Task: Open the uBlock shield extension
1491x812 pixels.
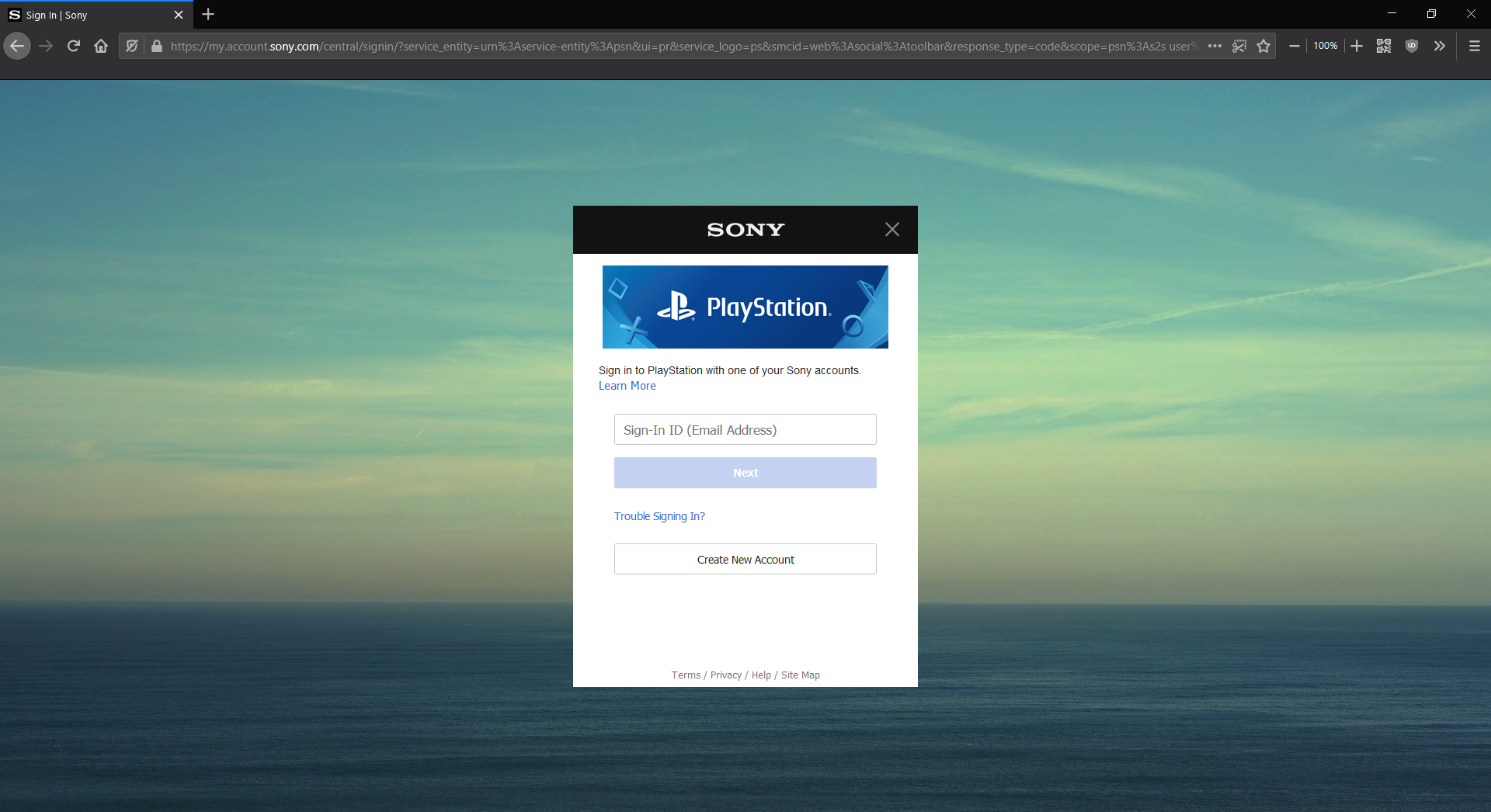Action: click(x=1412, y=46)
